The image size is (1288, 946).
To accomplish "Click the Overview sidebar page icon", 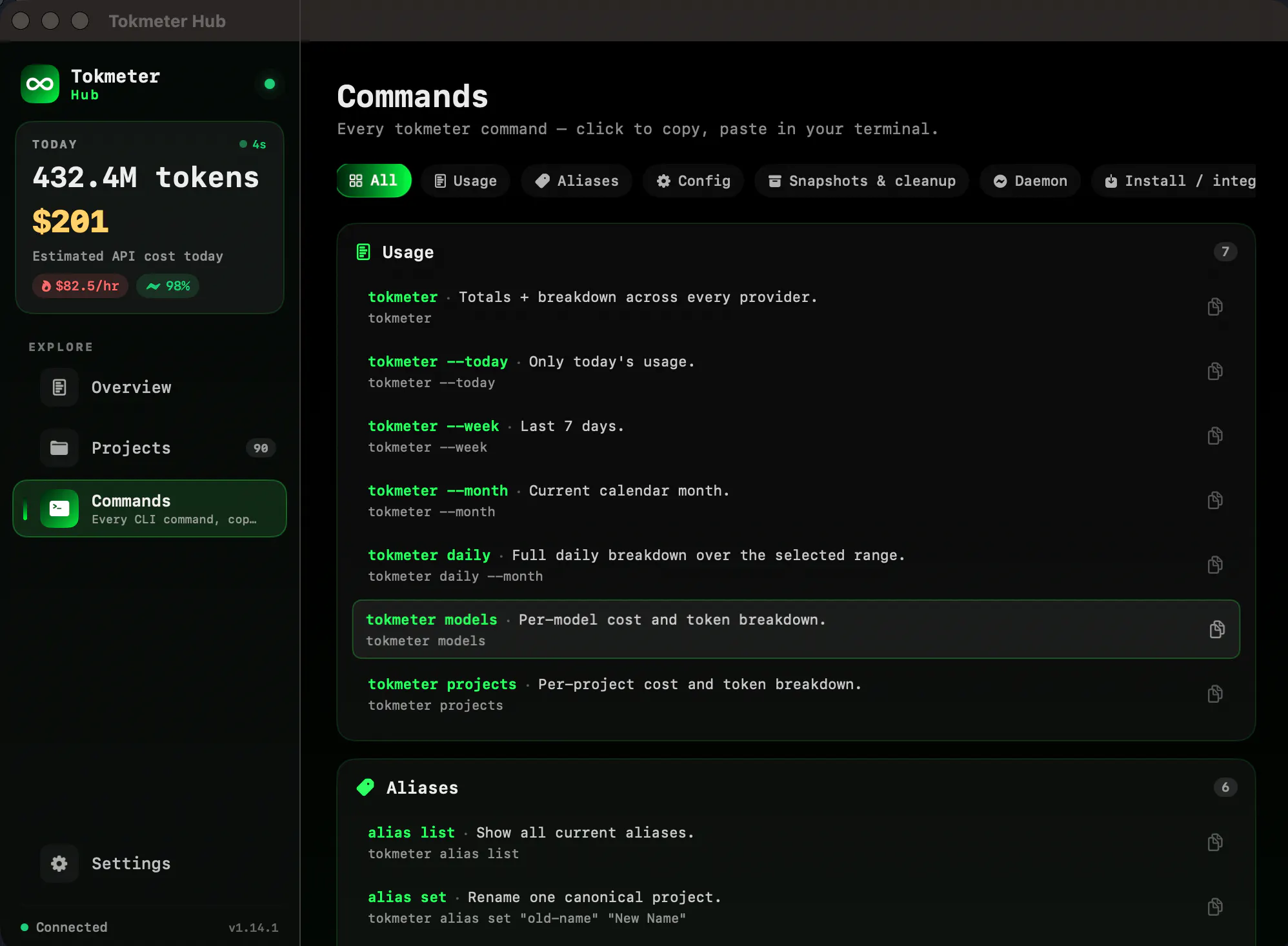I will coord(59,387).
